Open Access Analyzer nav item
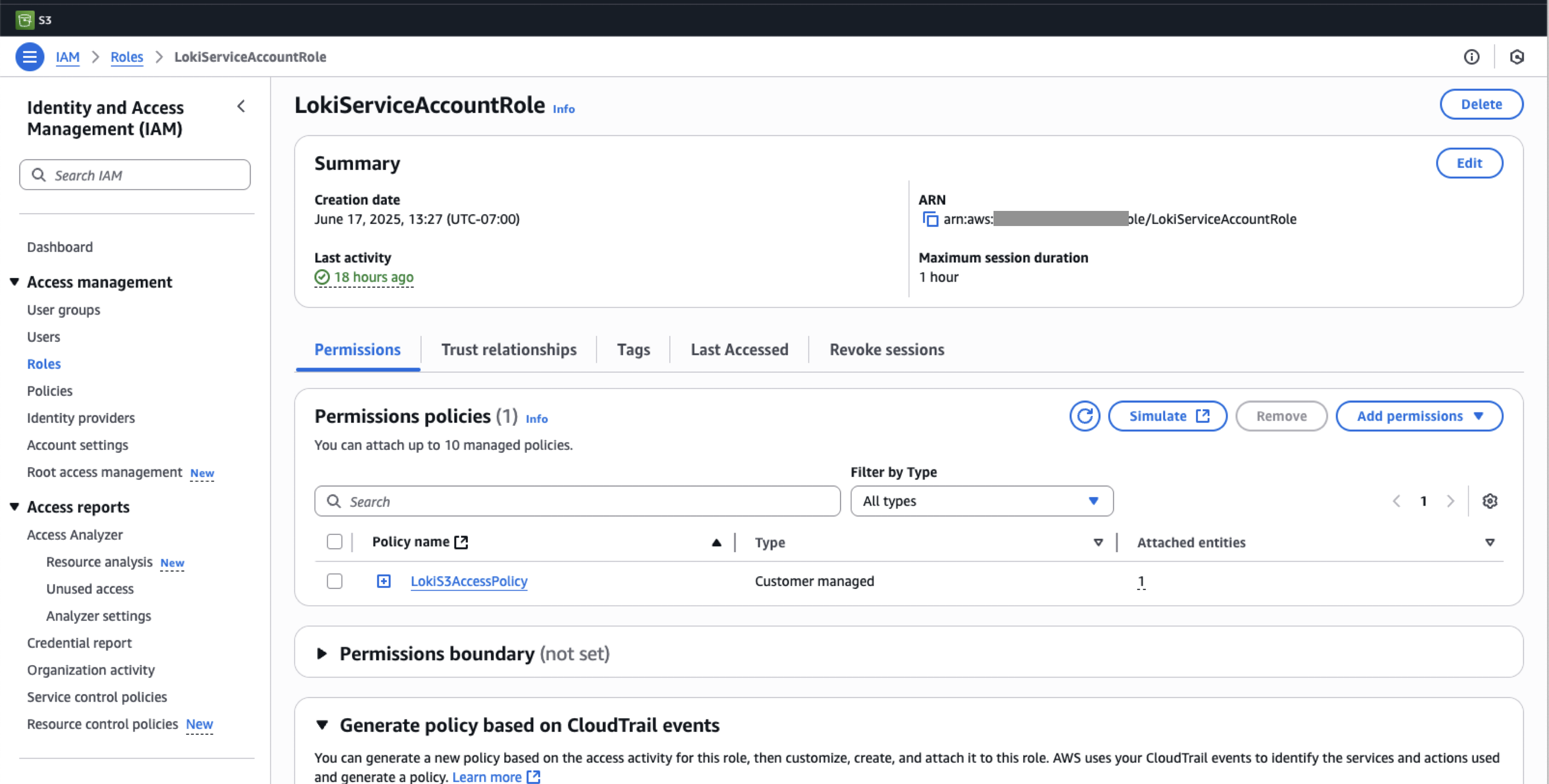The width and height of the screenshot is (1549, 784). pos(75,534)
